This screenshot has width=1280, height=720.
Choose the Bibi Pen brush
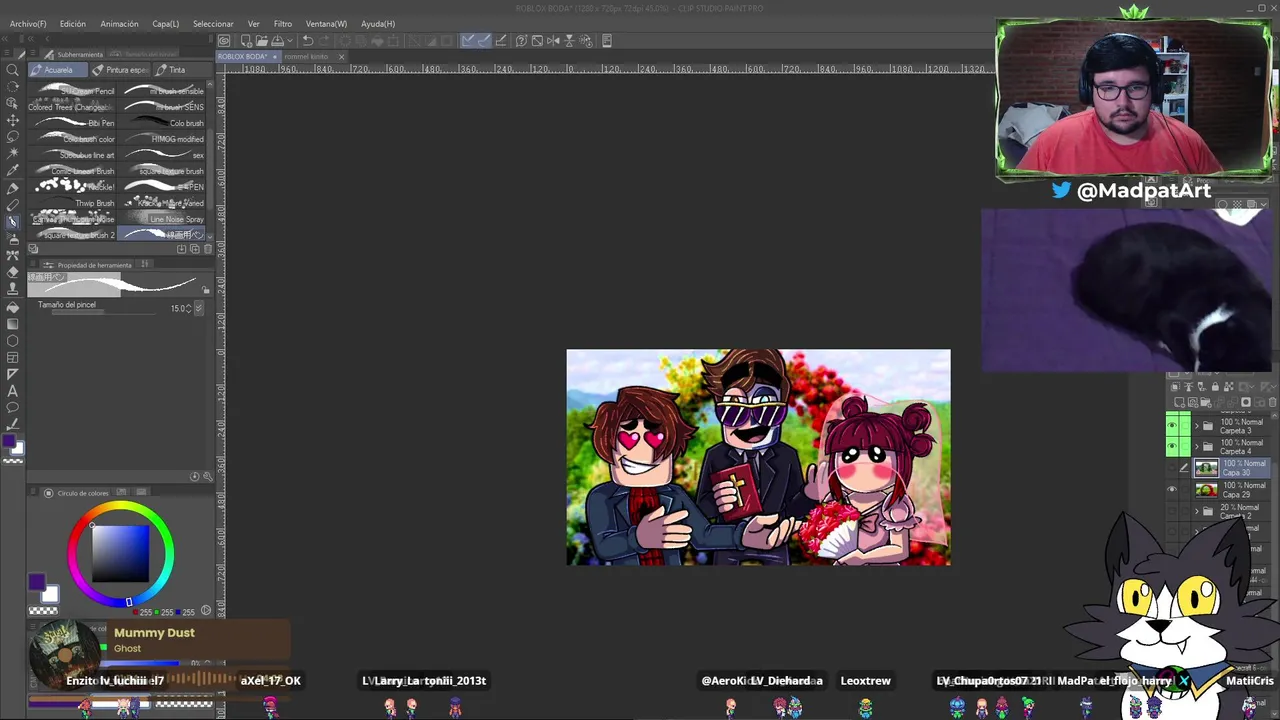click(73, 123)
